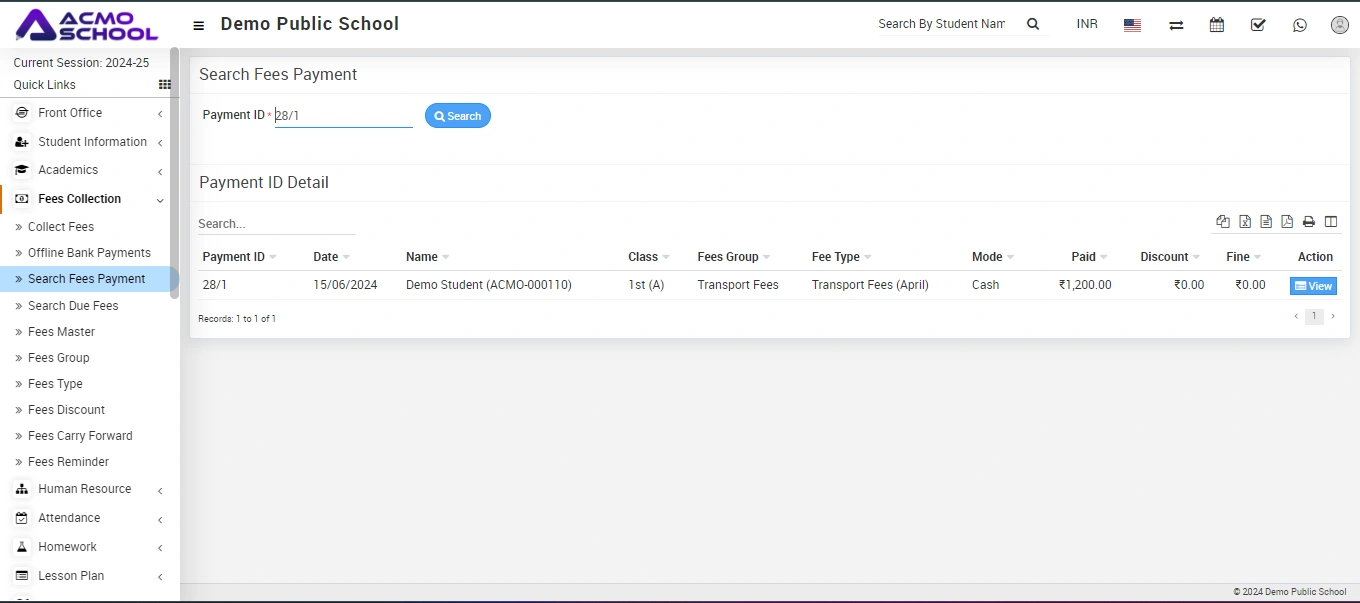Image resolution: width=1360 pixels, height=603 pixels.
Task: Click the Payment ID input field
Action: tap(343, 116)
